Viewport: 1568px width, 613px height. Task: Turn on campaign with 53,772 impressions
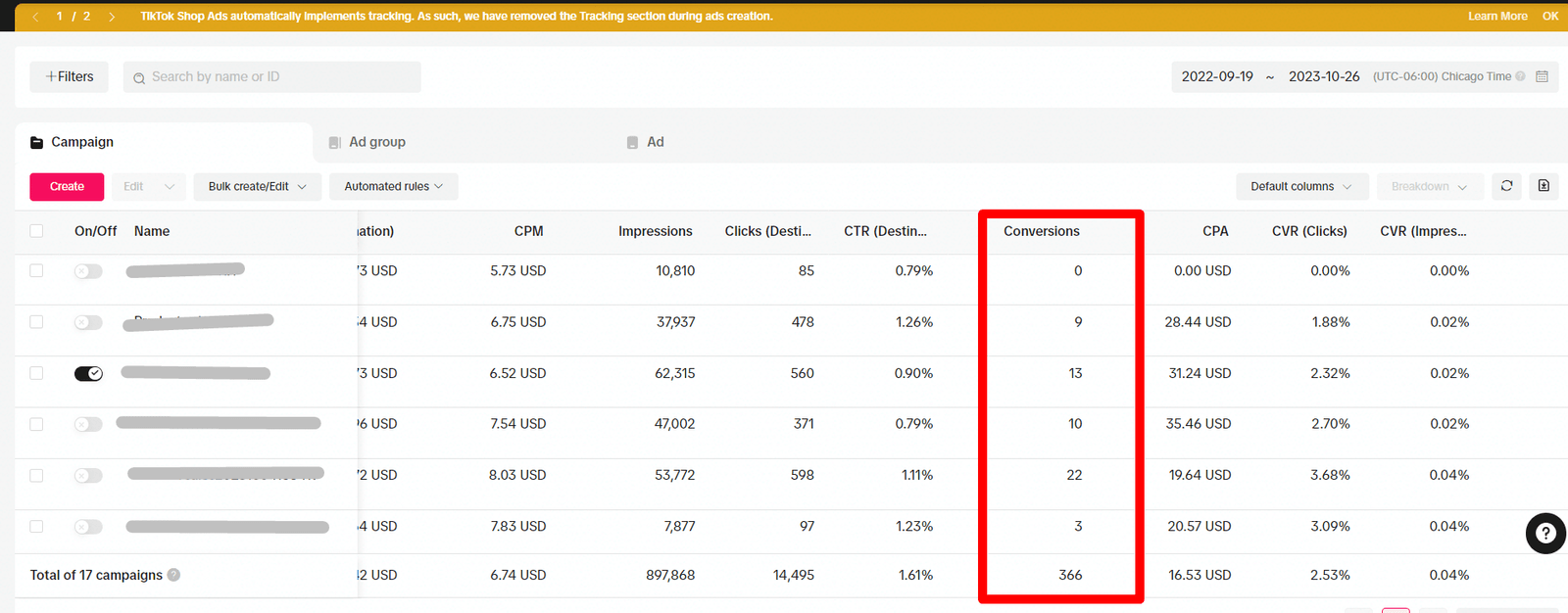[88, 475]
